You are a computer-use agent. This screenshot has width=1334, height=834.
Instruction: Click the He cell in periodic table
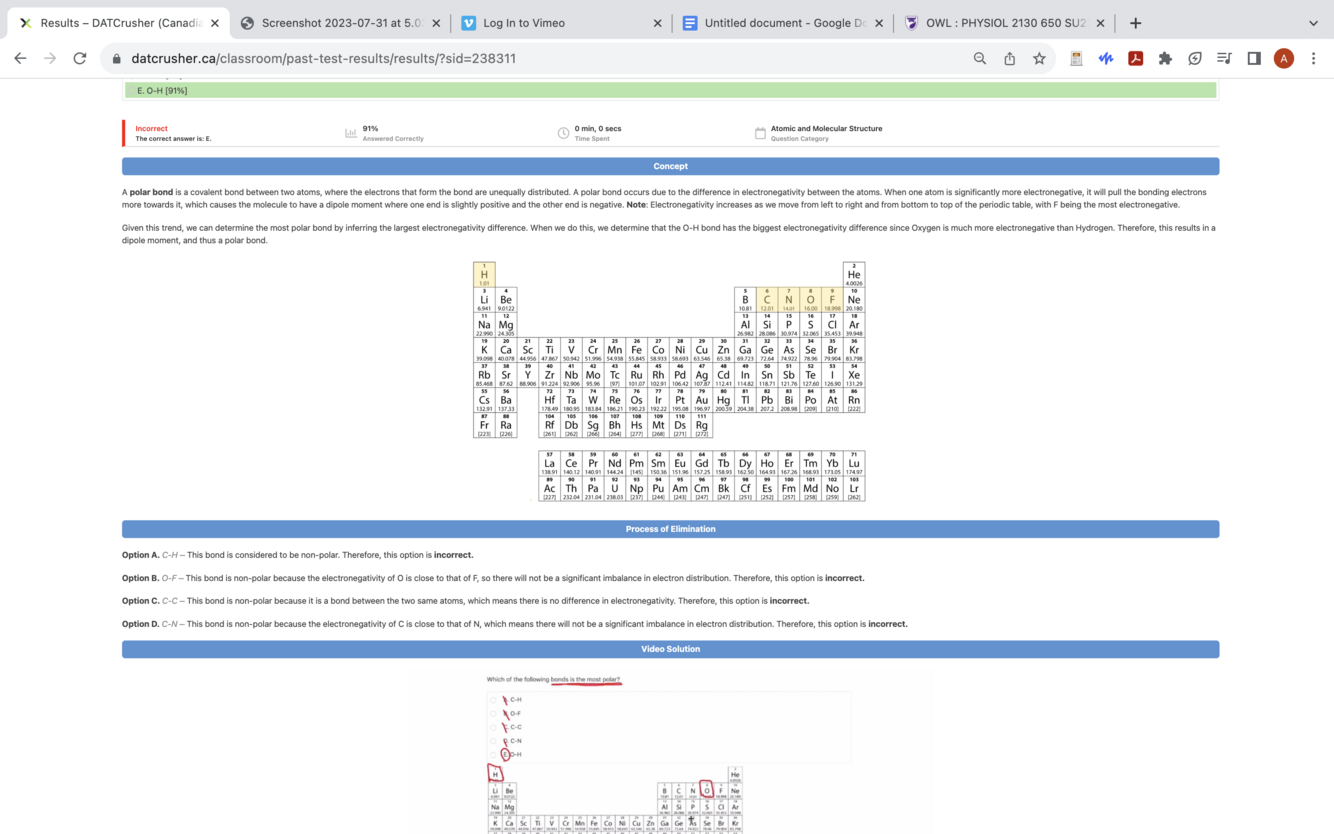[x=854, y=275]
